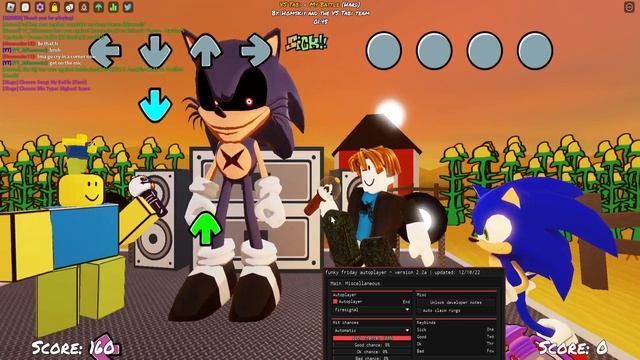Enable Auto claim rings checkbox
640x360 pixels.
click(x=419, y=311)
